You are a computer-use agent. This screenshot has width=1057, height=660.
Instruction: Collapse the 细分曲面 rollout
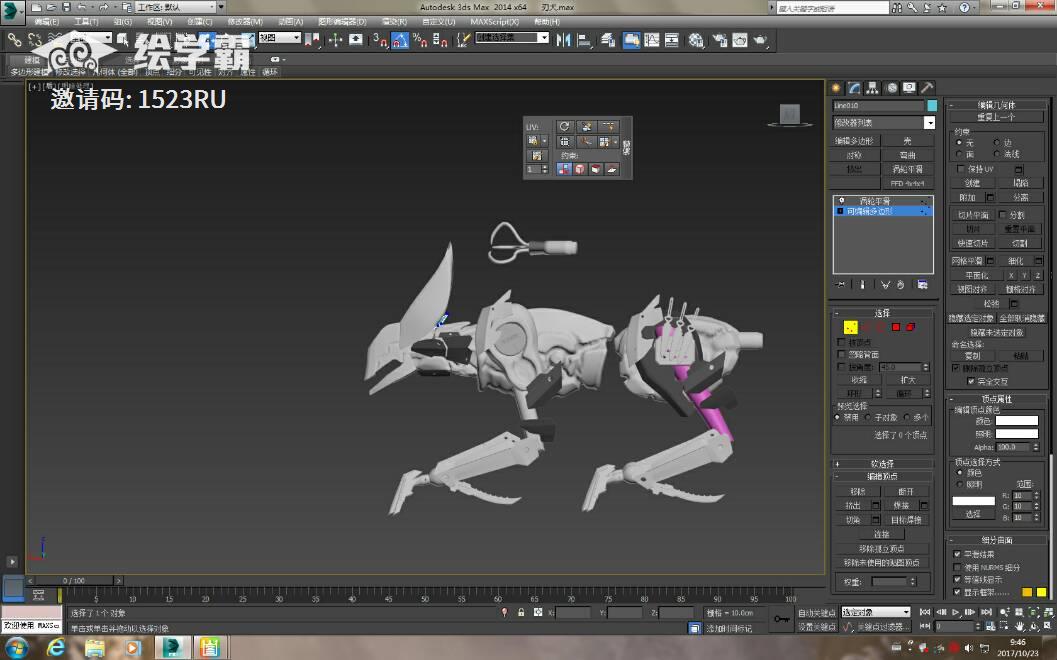click(x=996, y=540)
